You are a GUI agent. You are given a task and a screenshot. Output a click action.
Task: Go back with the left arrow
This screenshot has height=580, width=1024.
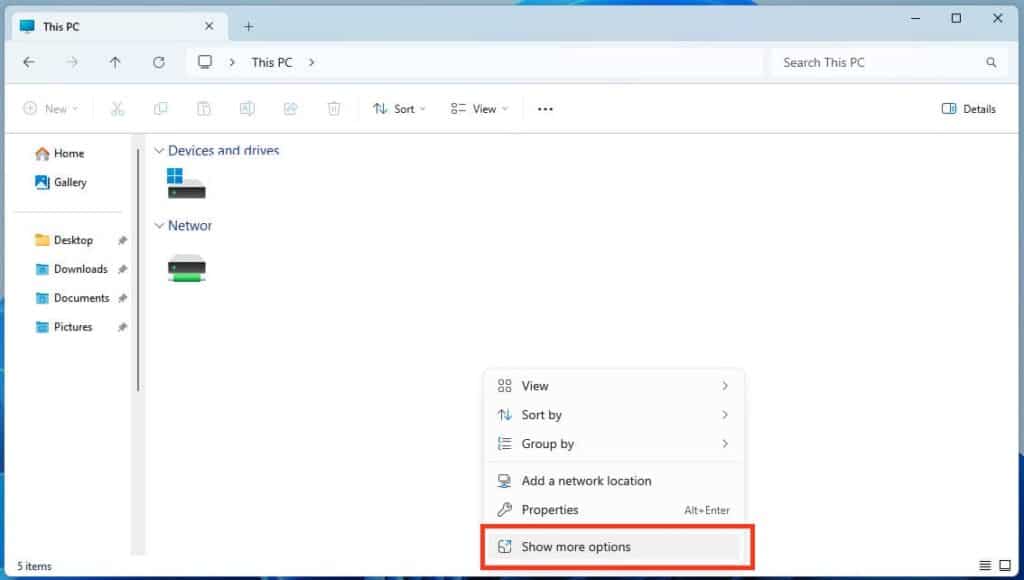coord(29,62)
